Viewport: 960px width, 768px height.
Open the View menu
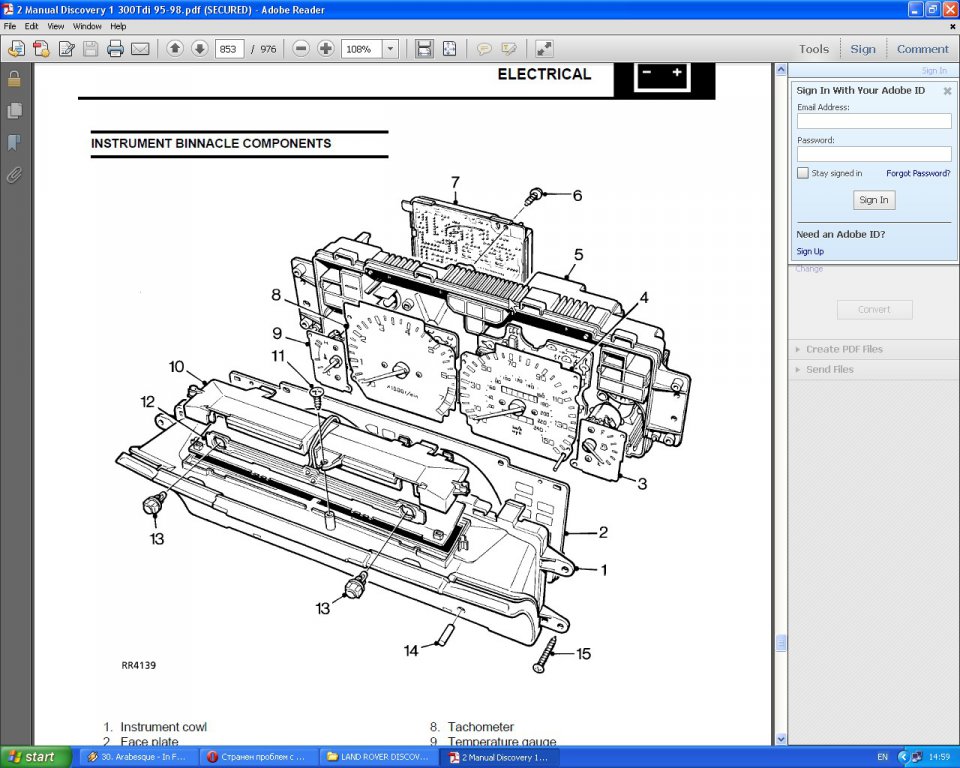pos(56,26)
